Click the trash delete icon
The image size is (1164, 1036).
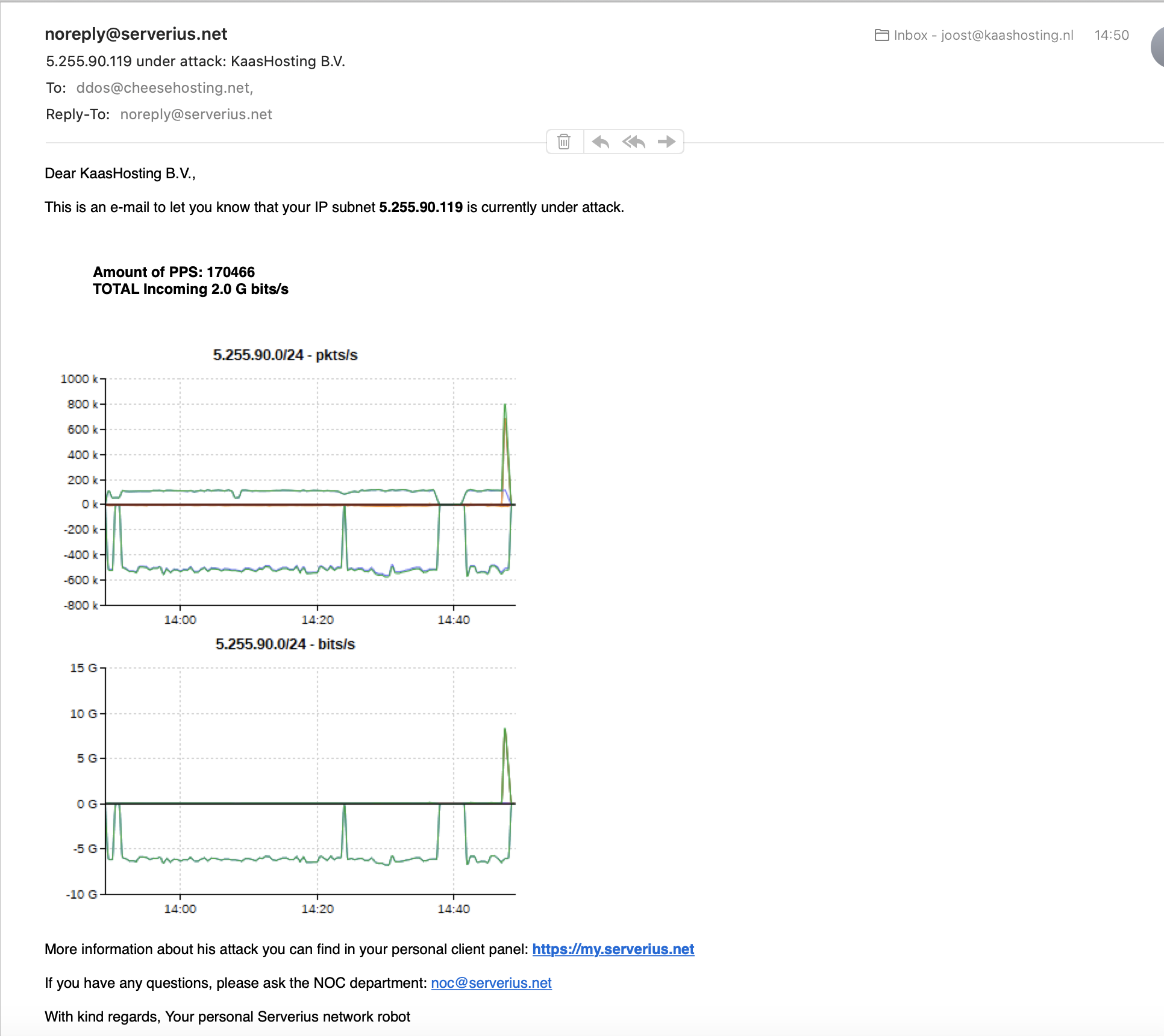(564, 142)
